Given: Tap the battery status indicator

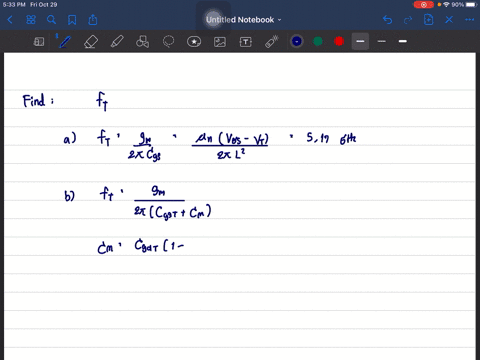Looking at the screenshot, I should 471,5.
